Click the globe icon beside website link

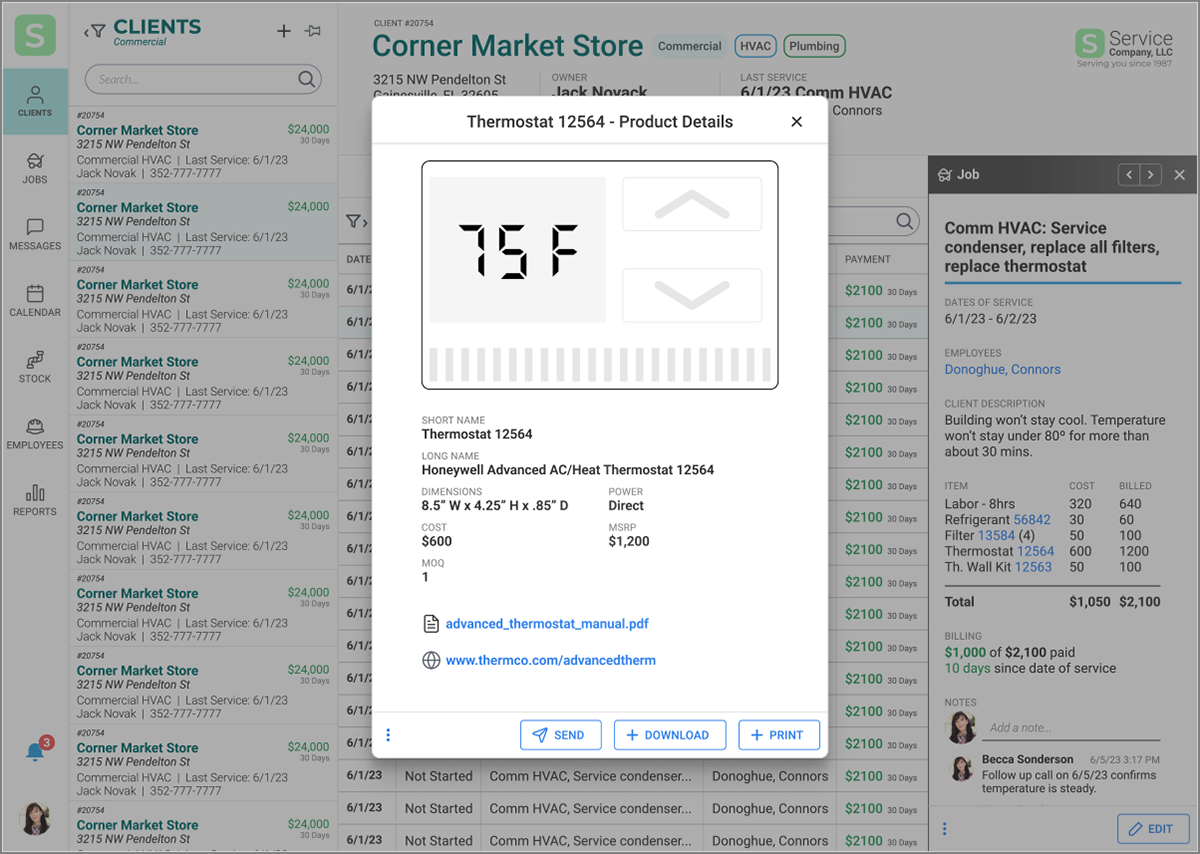(431, 661)
